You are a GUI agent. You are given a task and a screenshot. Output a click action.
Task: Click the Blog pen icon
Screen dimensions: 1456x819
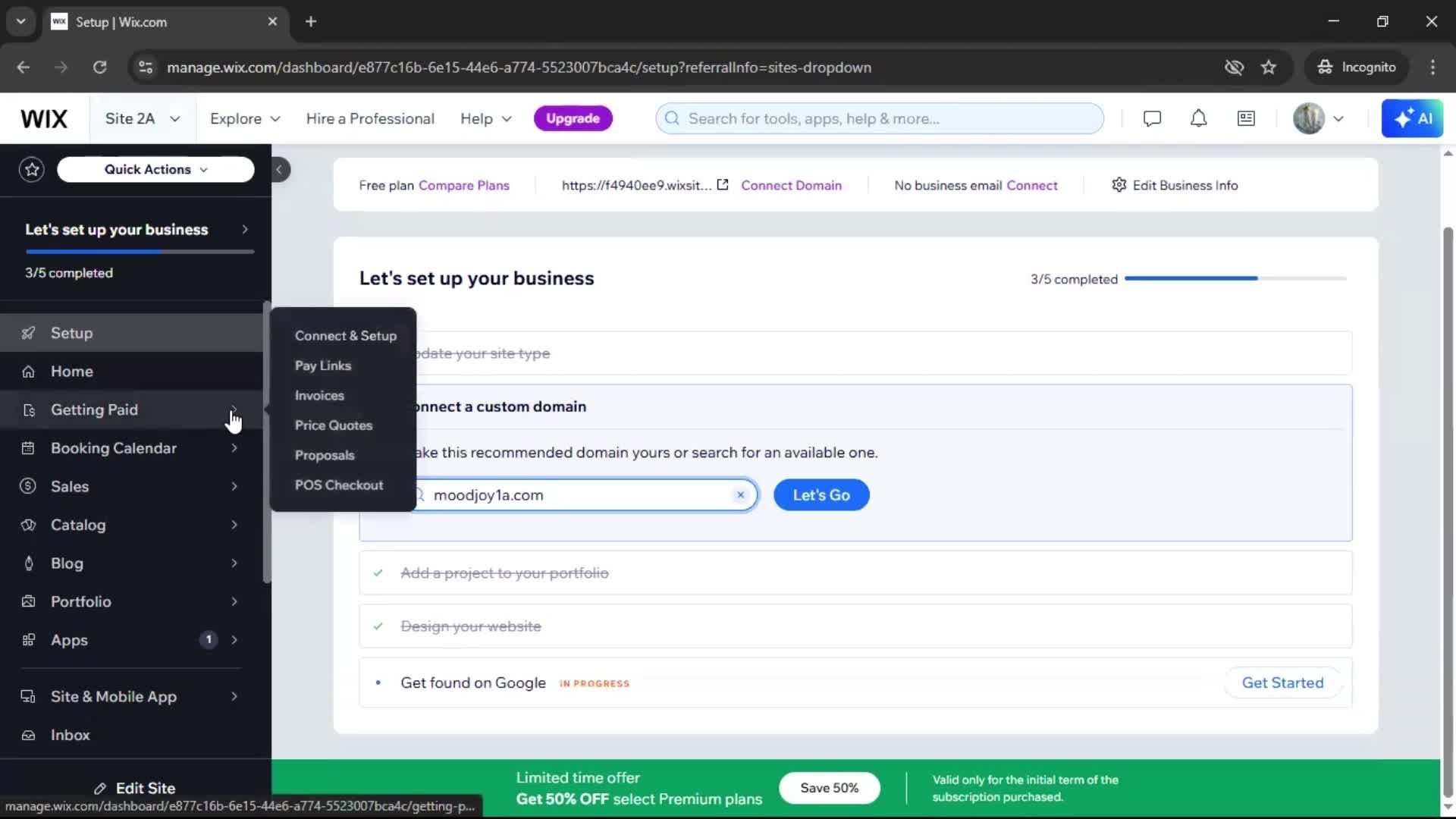(x=29, y=563)
